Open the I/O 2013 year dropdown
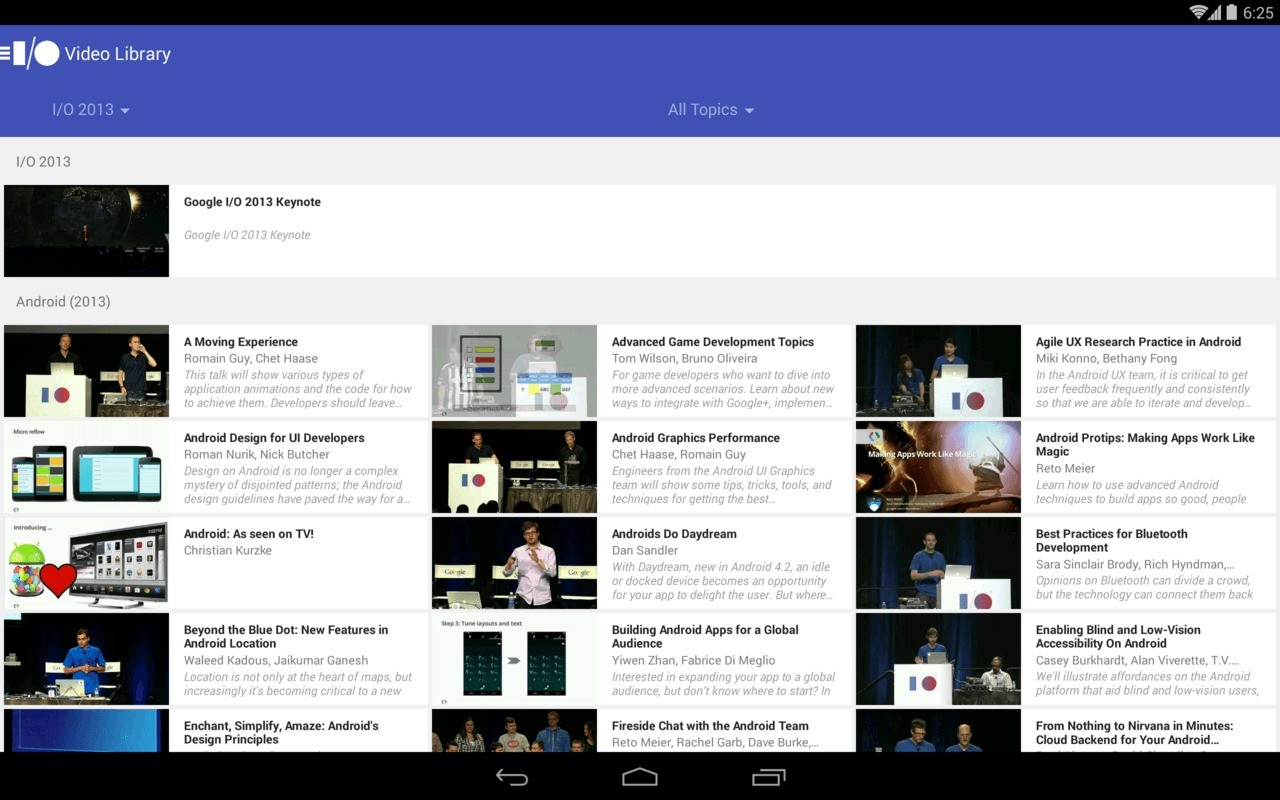 [90, 109]
